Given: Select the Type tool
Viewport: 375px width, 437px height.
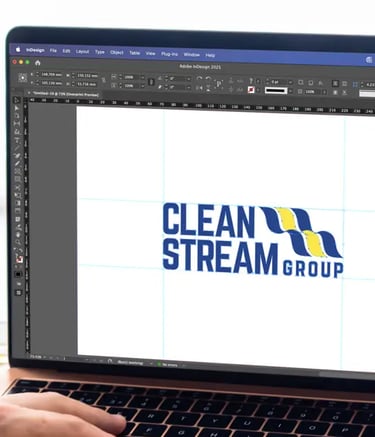Looking at the screenshot, I should [17, 140].
